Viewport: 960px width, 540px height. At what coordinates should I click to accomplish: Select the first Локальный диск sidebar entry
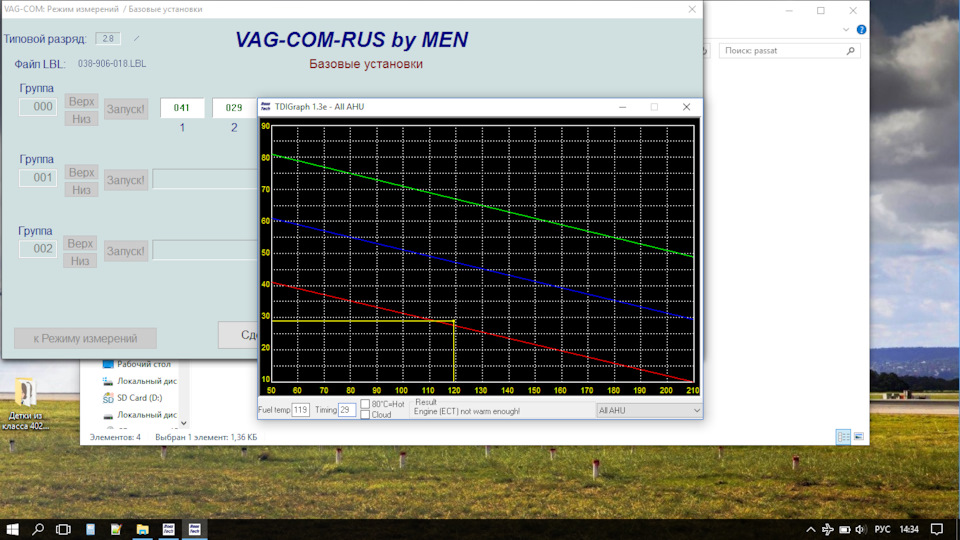(147, 381)
